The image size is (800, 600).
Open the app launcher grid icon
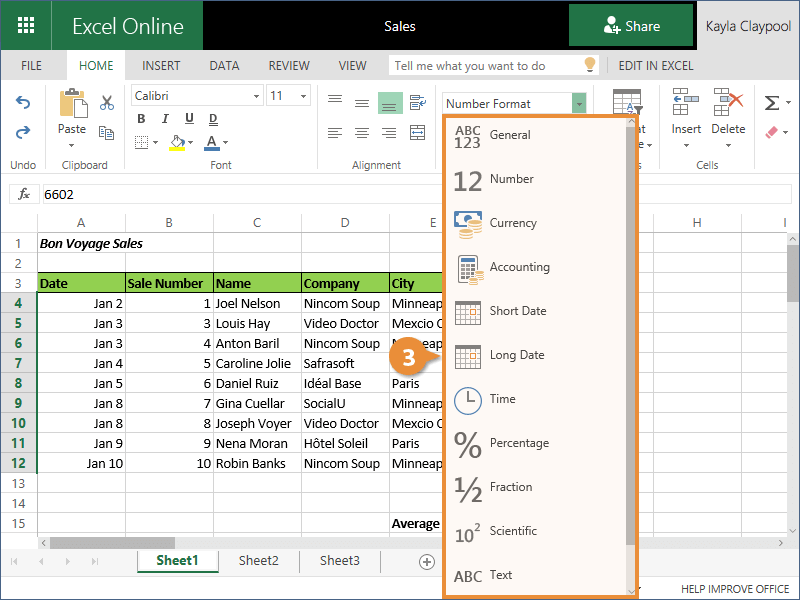[x=26, y=26]
